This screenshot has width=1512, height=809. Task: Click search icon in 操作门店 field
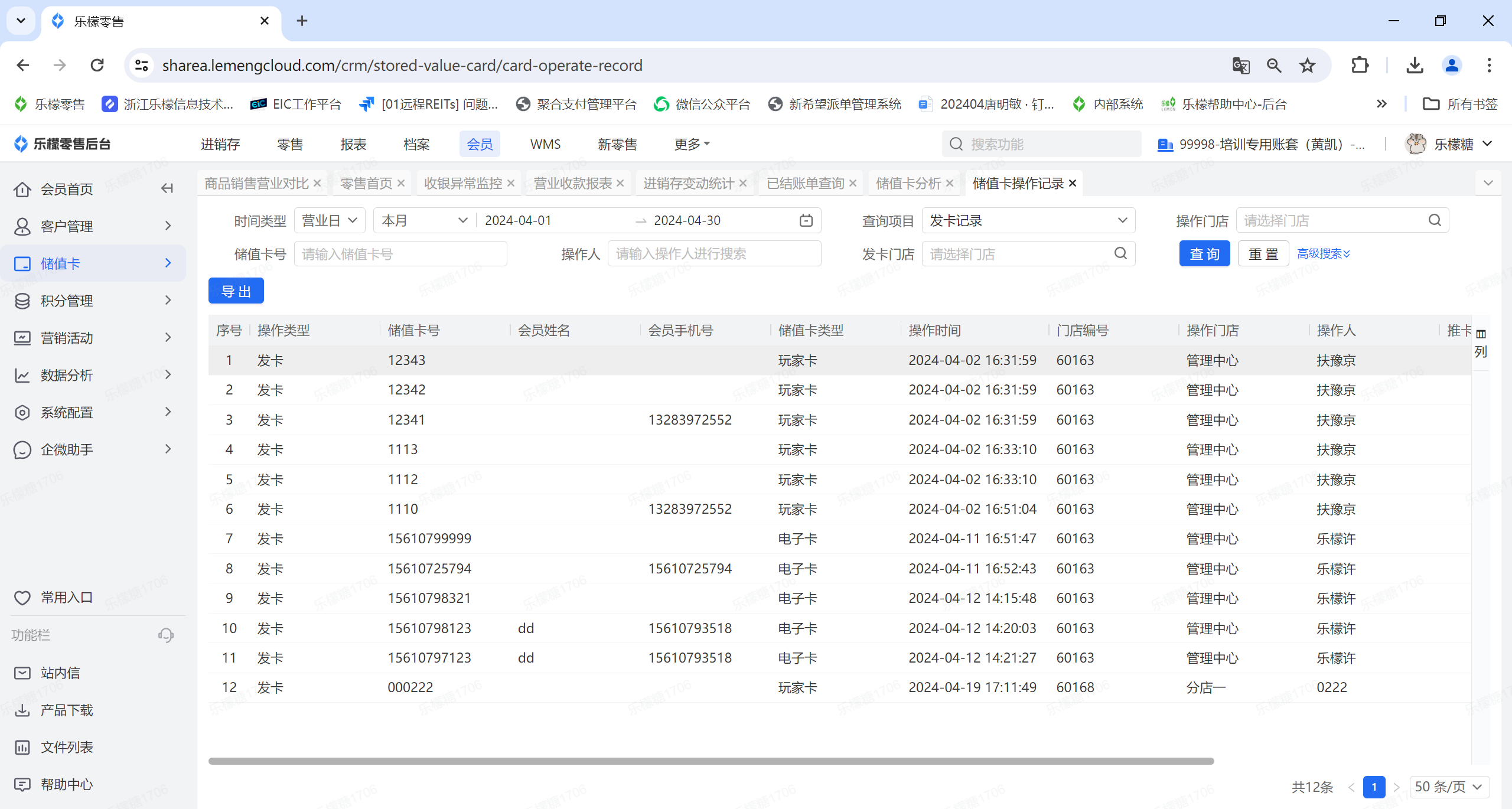[1435, 220]
